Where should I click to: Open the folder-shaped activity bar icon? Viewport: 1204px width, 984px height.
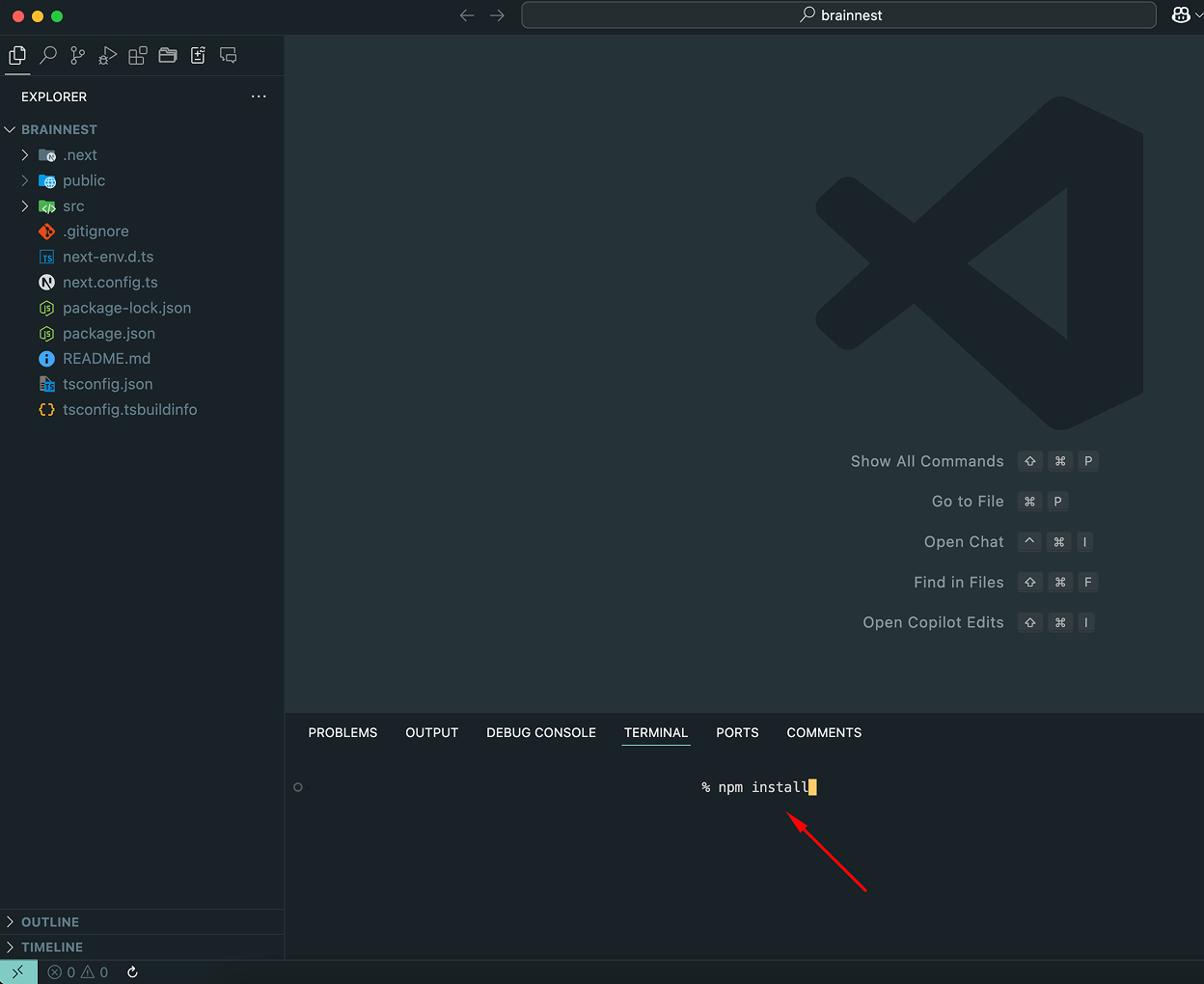[168, 55]
